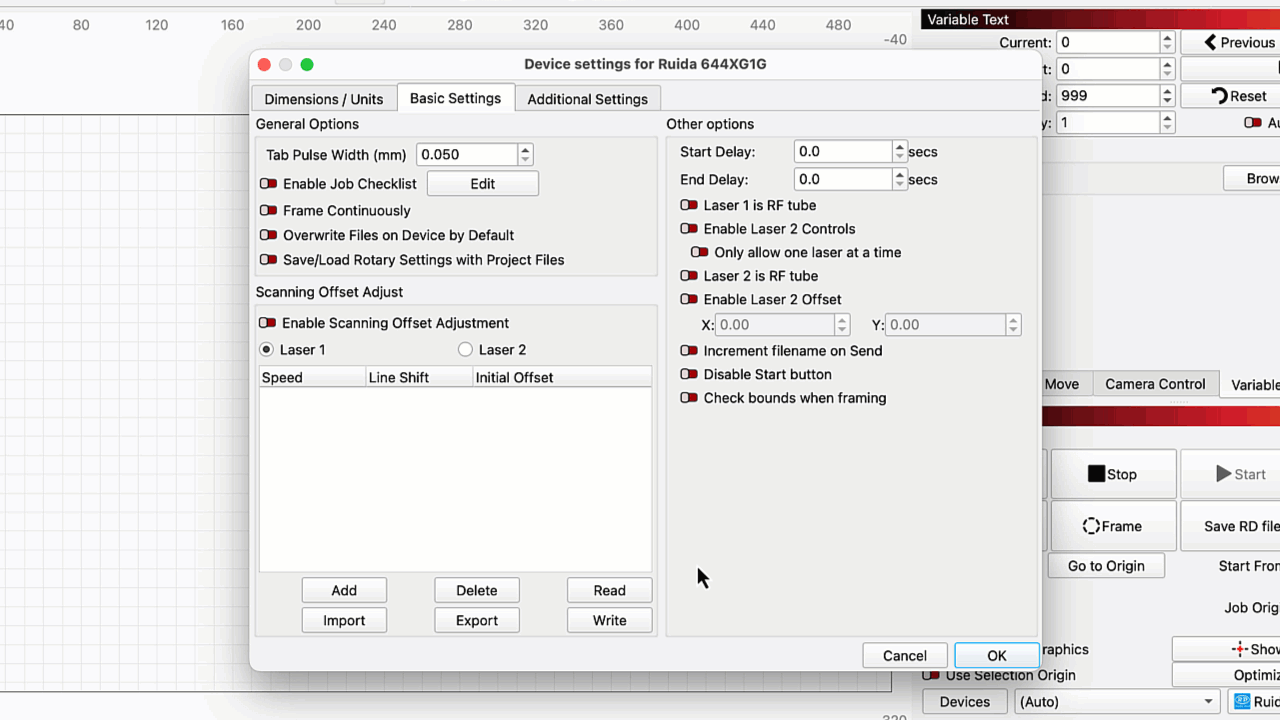Toggle Laser 1 is RF tube
Viewport: 1280px width, 720px height.
coord(689,205)
